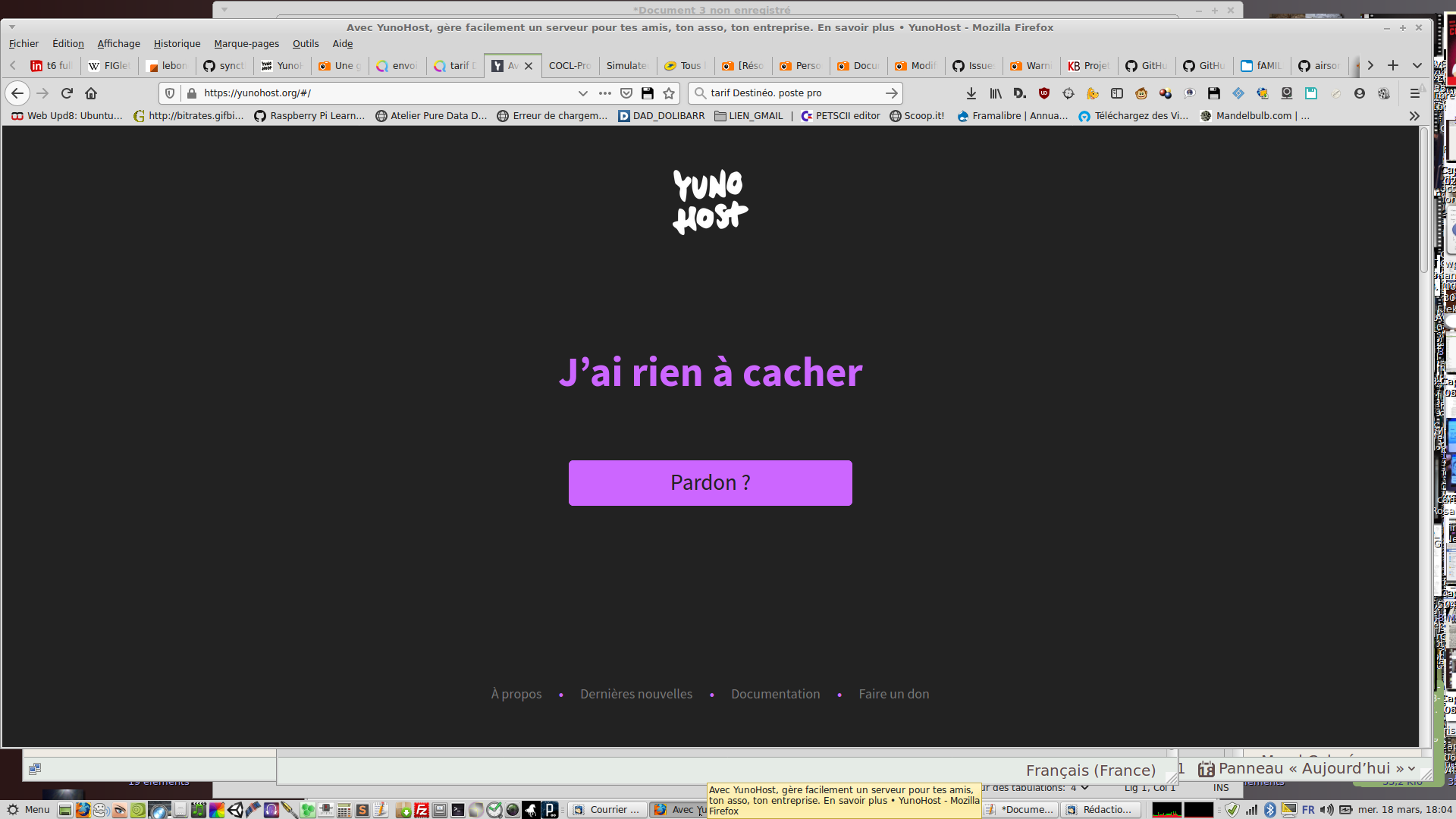1456x819 pixels.
Task: Toggle the sidebar view button
Action: coord(1117,93)
